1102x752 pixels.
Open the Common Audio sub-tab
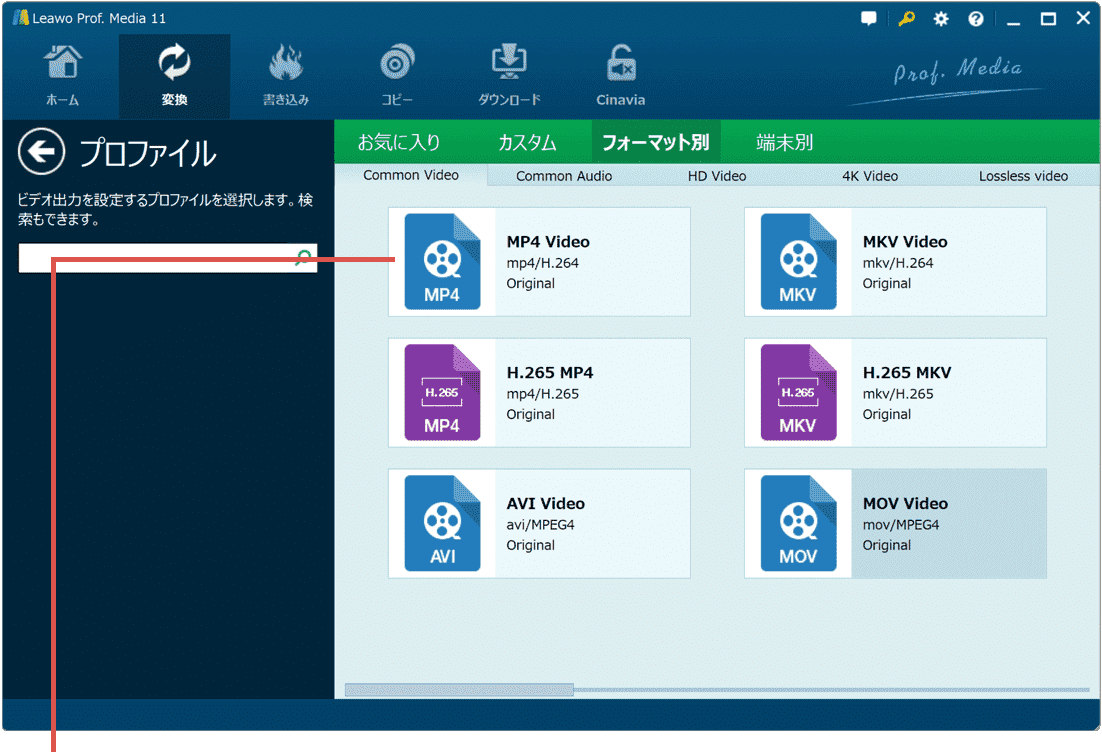(564, 176)
